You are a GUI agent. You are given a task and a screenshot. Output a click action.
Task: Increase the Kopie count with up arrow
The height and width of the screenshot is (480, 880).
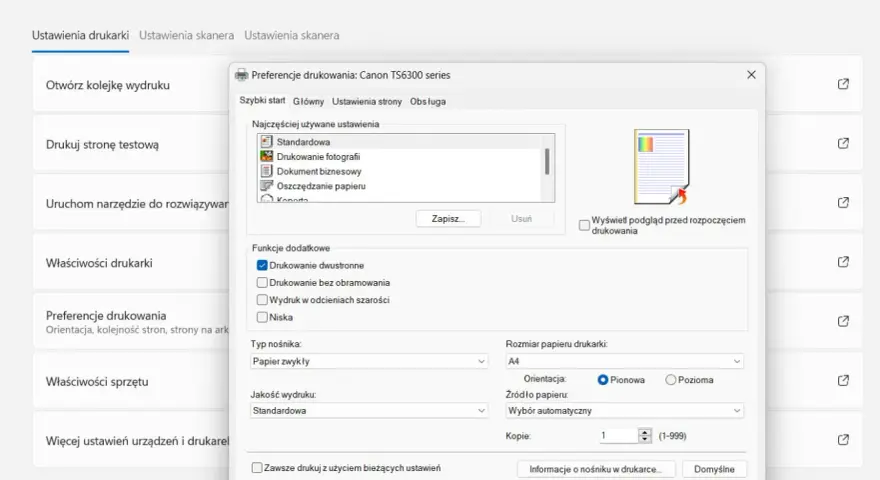pyautogui.click(x=645, y=432)
